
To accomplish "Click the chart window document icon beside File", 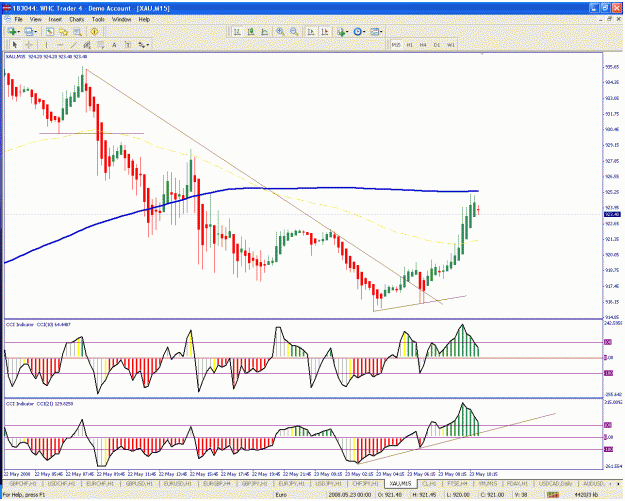I will (8, 19).
